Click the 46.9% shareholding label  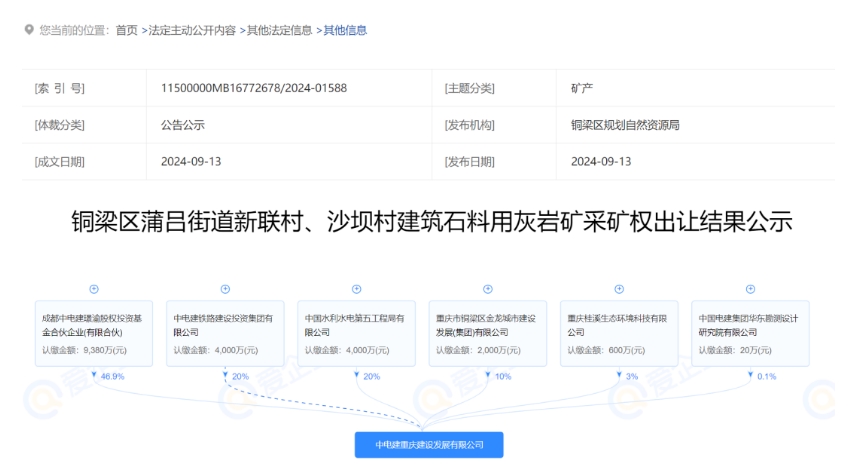(112, 376)
